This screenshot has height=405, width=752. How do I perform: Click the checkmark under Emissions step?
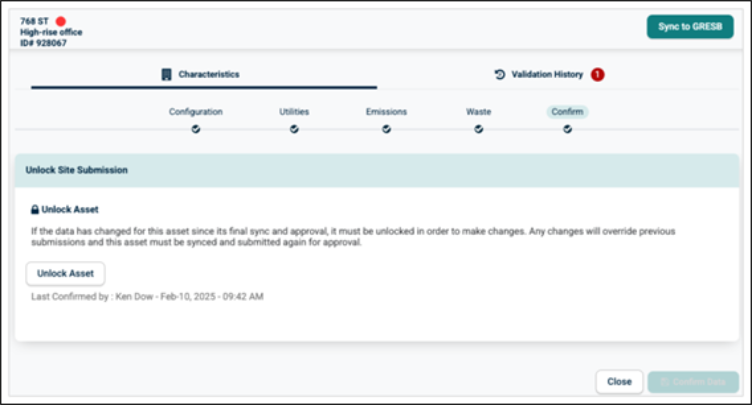point(386,128)
